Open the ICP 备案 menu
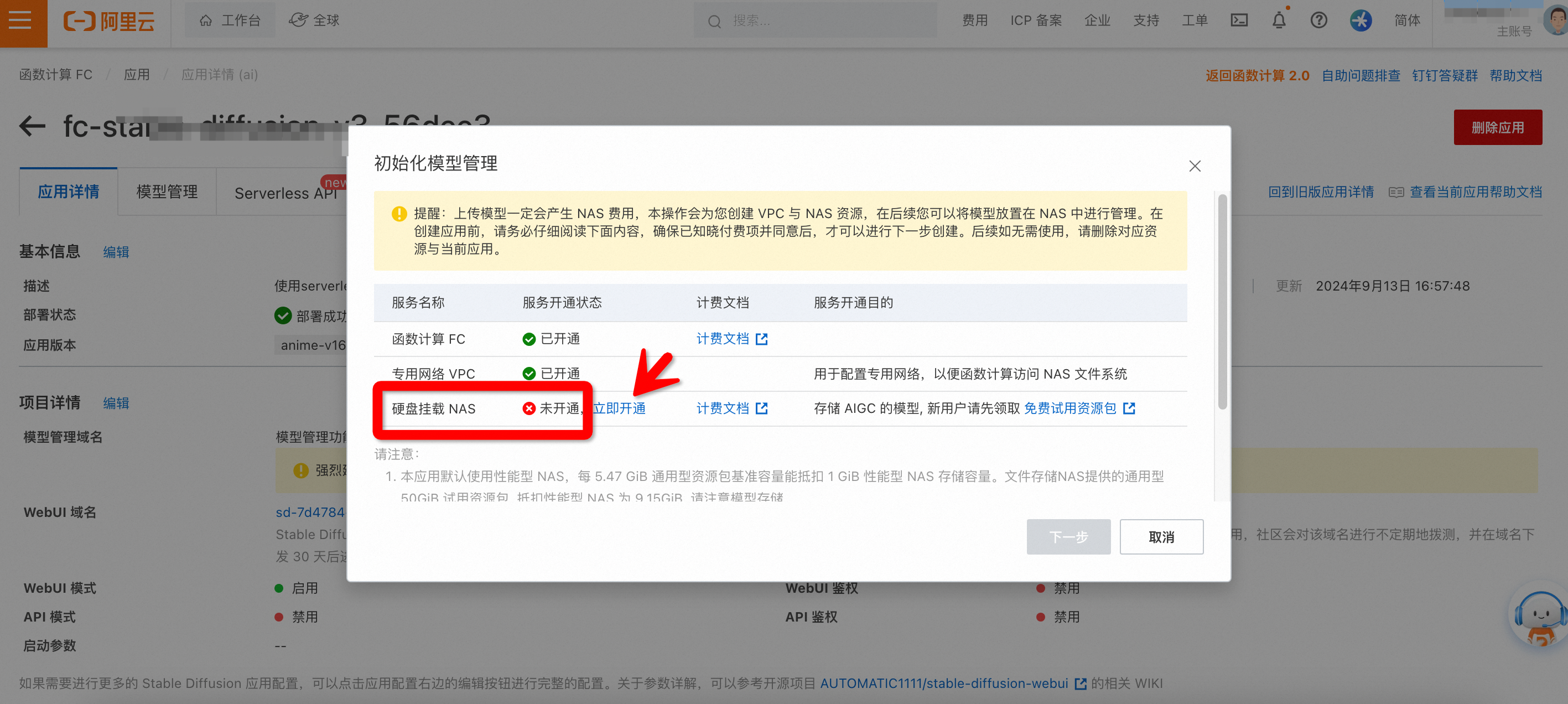The width and height of the screenshot is (1568, 704). coord(1036,20)
